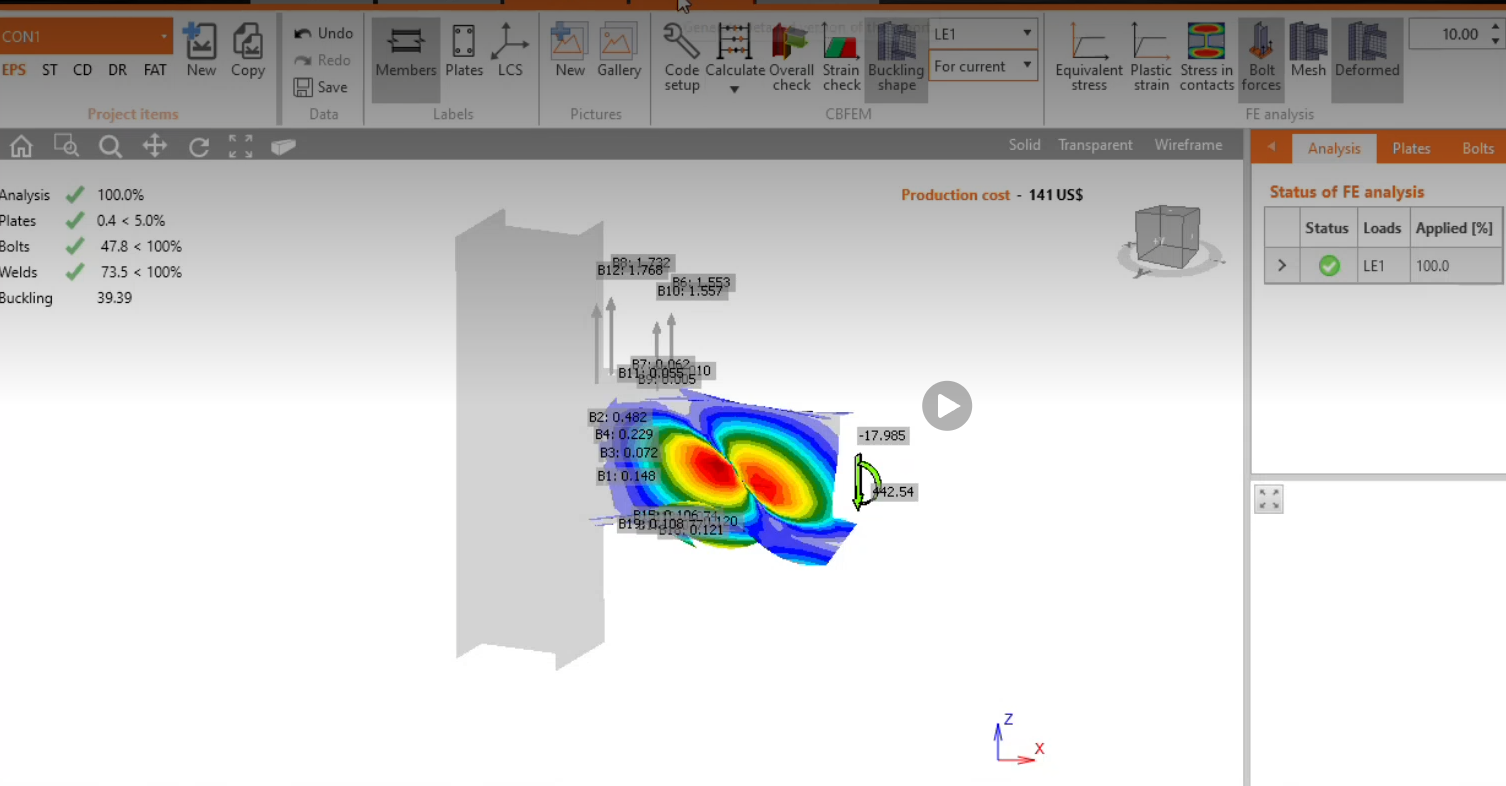This screenshot has width=1506, height=786.
Task: Expand the lower right panel icon
Action: coord(1269,499)
